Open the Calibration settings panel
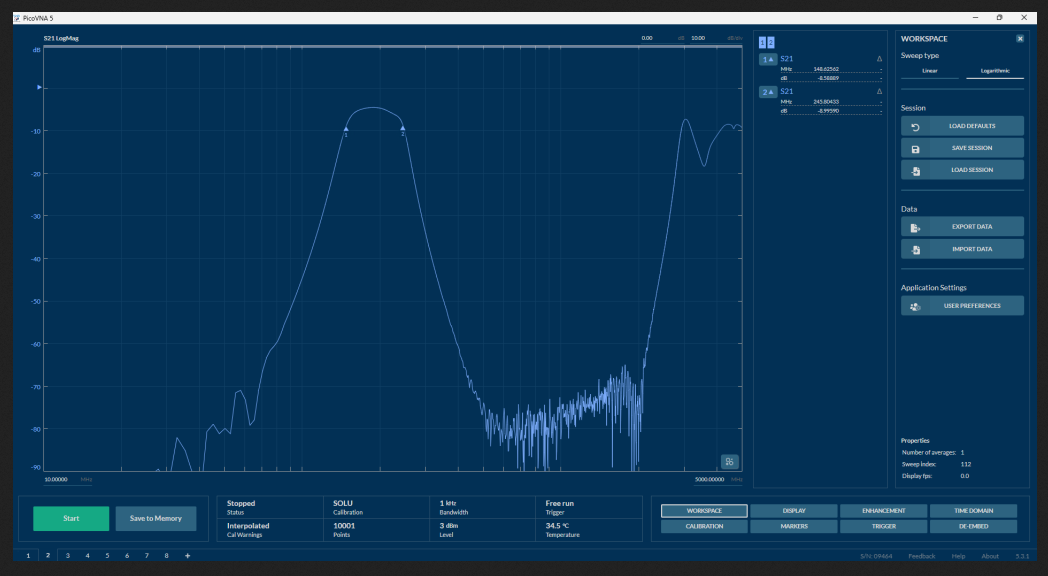This screenshot has height=576, width=1048. tap(704, 527)
